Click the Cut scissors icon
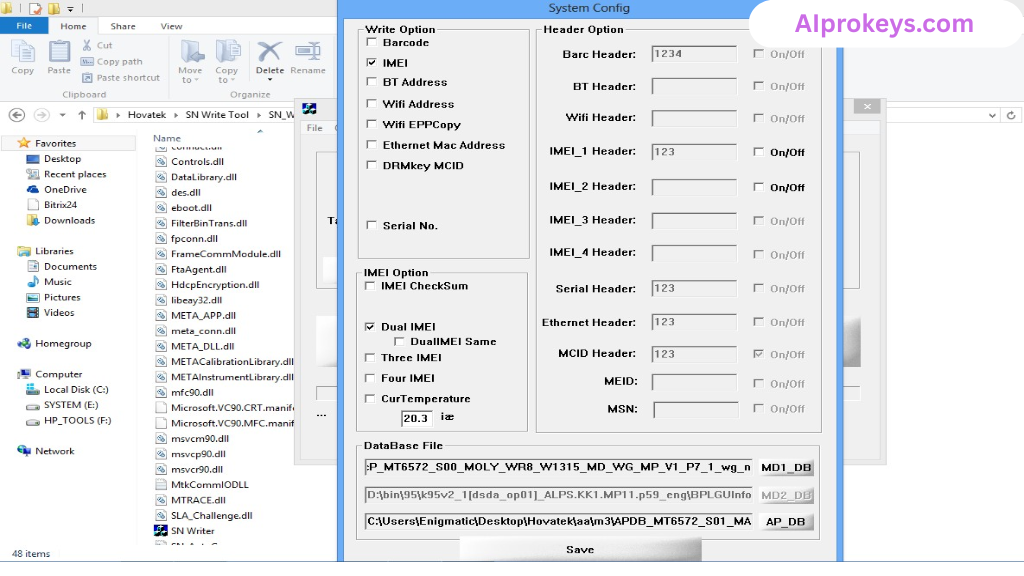The width and height of the screenshot is (1024, 576). [87, 45]
